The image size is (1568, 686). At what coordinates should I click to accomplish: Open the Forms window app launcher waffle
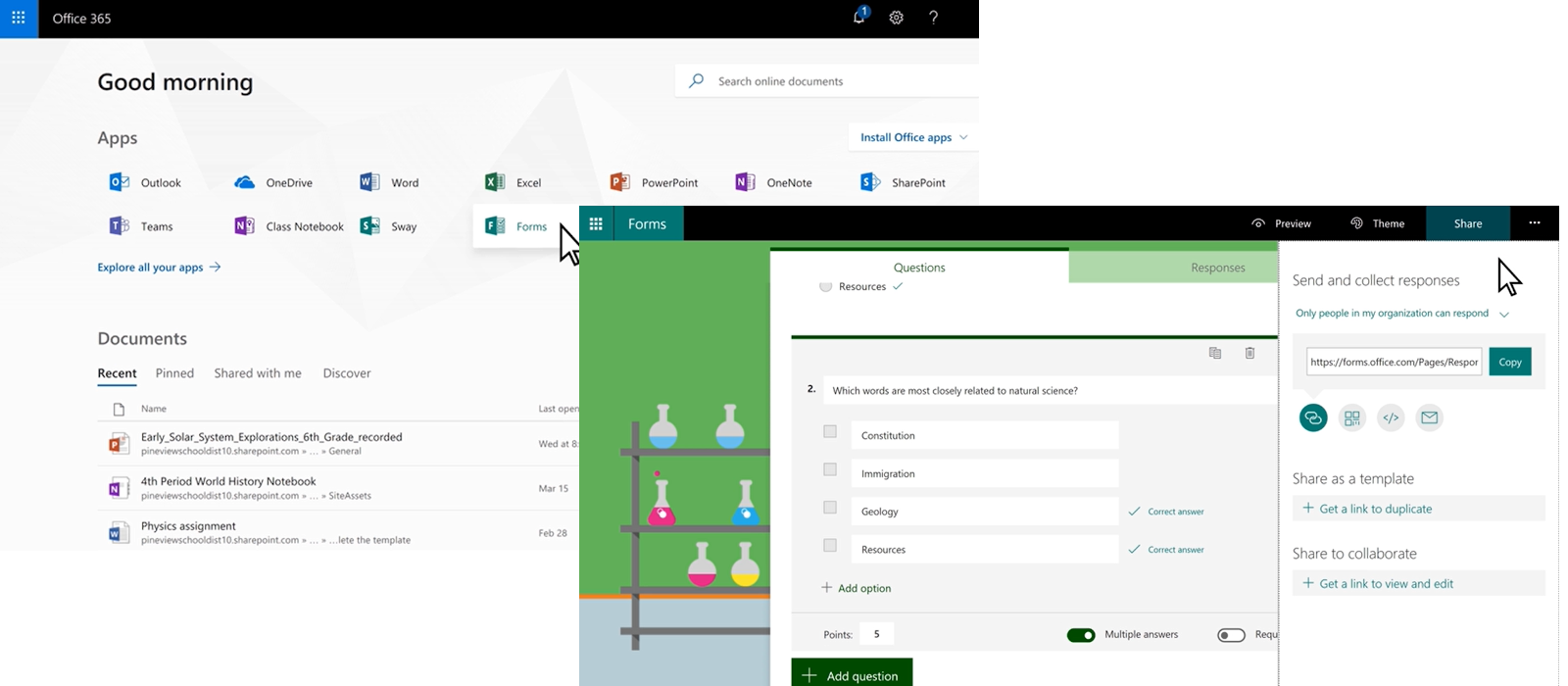596,223
